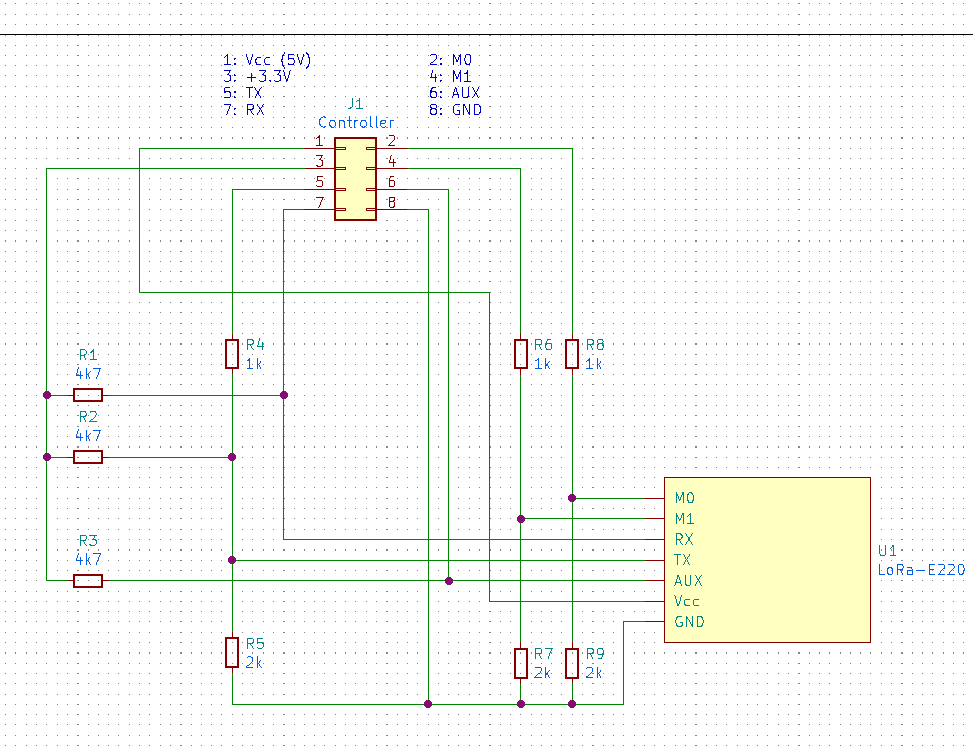Select resistor R5 symbol
Image resolution: width=973 pixels, height=747 pixels.
(232, 652)
